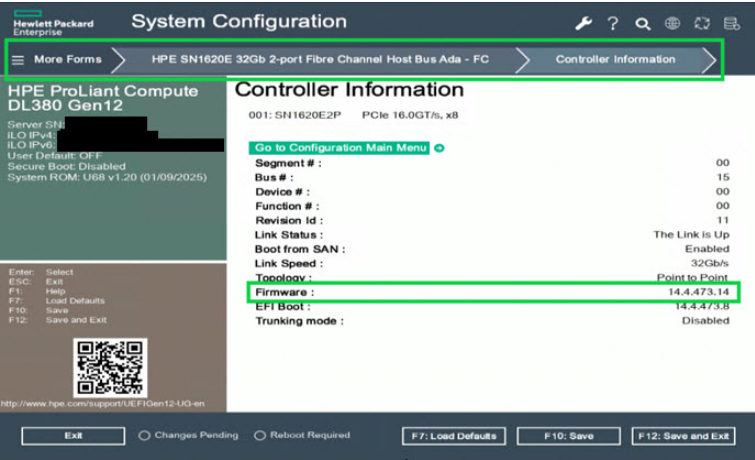Click the 001: SN1620E2P adapter text

(x=295, y=115)
